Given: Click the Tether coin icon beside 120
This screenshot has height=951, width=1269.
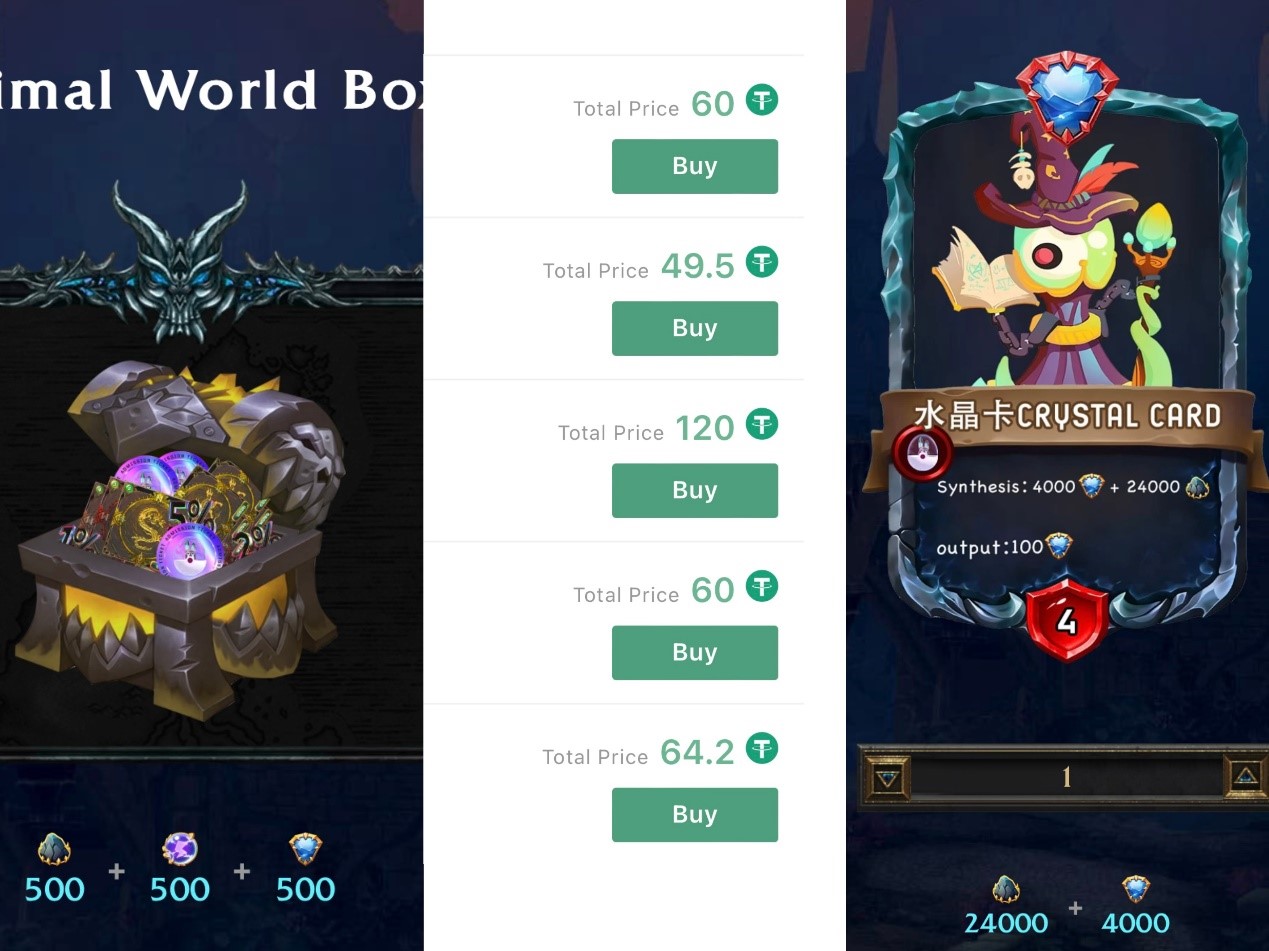Looking at the screenshot, I should point(762,425).
